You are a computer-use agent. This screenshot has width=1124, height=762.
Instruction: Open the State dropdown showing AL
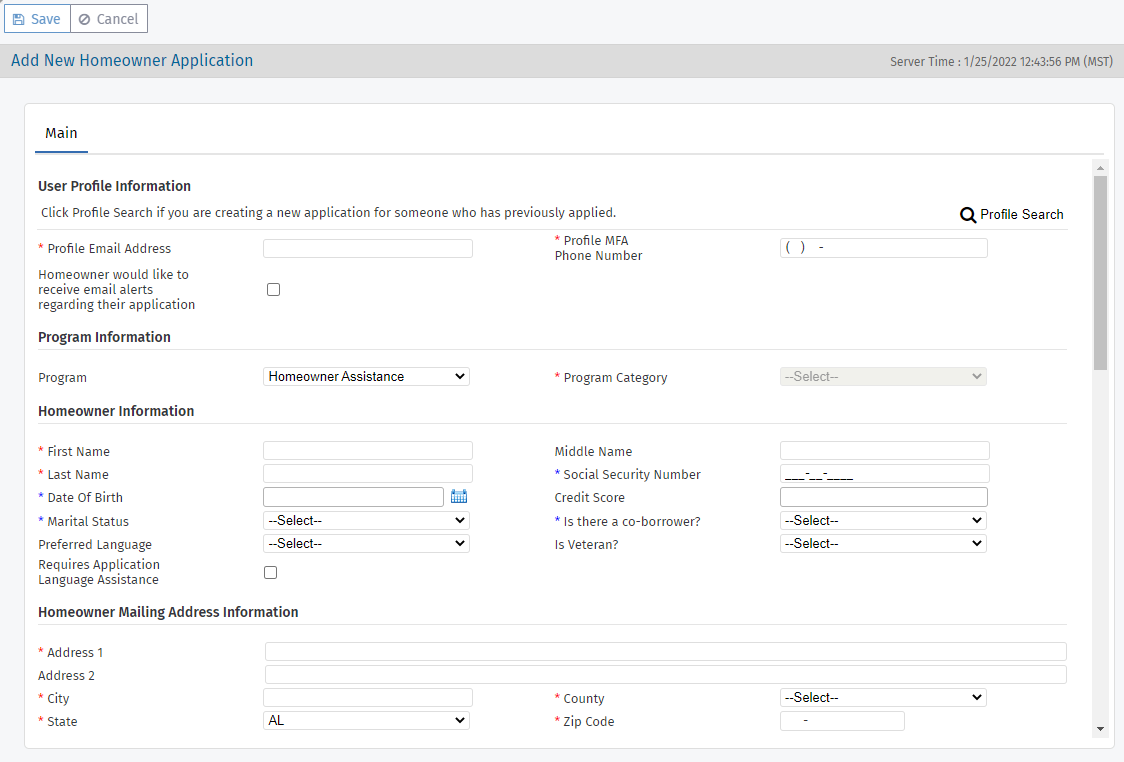(366, 721)
